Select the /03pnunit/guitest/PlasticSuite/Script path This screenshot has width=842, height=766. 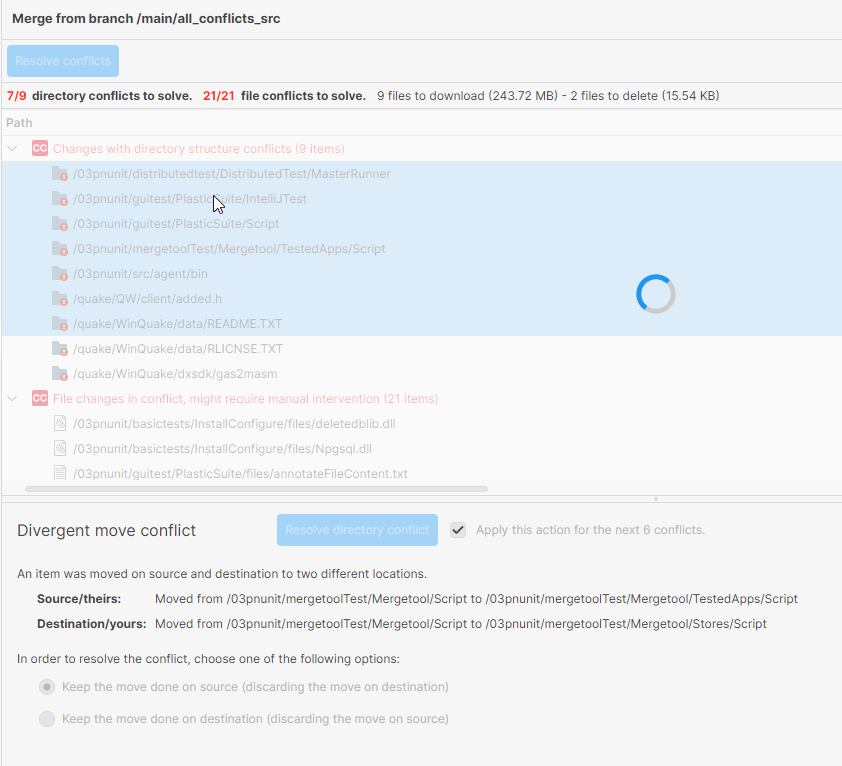click(x=170, y=223)
